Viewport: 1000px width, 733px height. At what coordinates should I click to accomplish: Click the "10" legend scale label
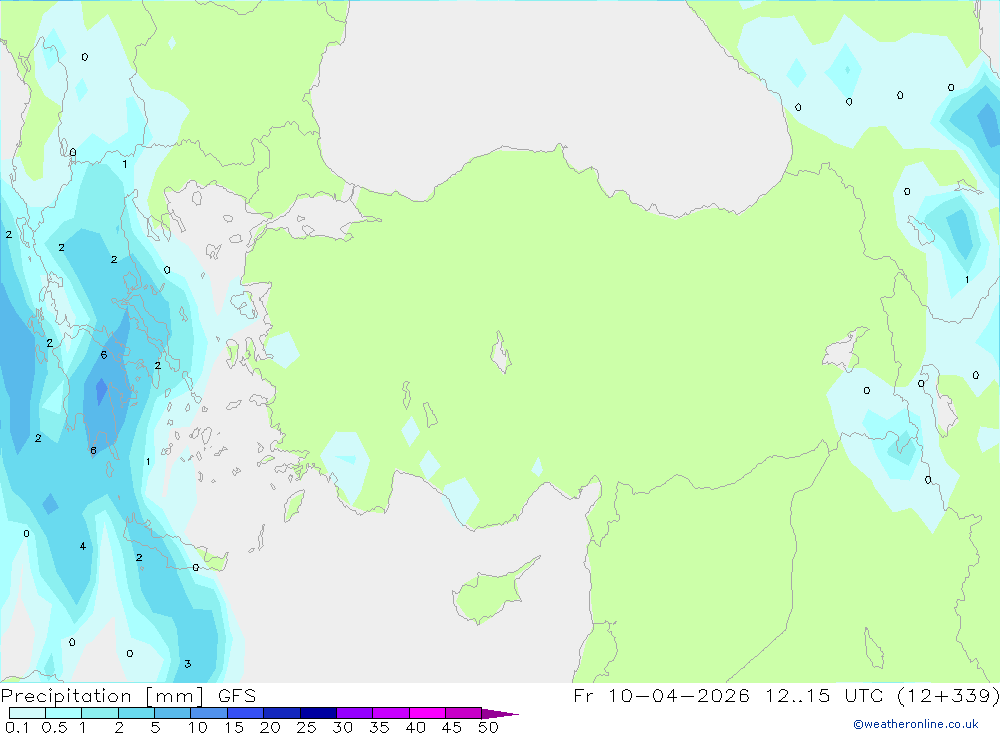coord(198,727)
